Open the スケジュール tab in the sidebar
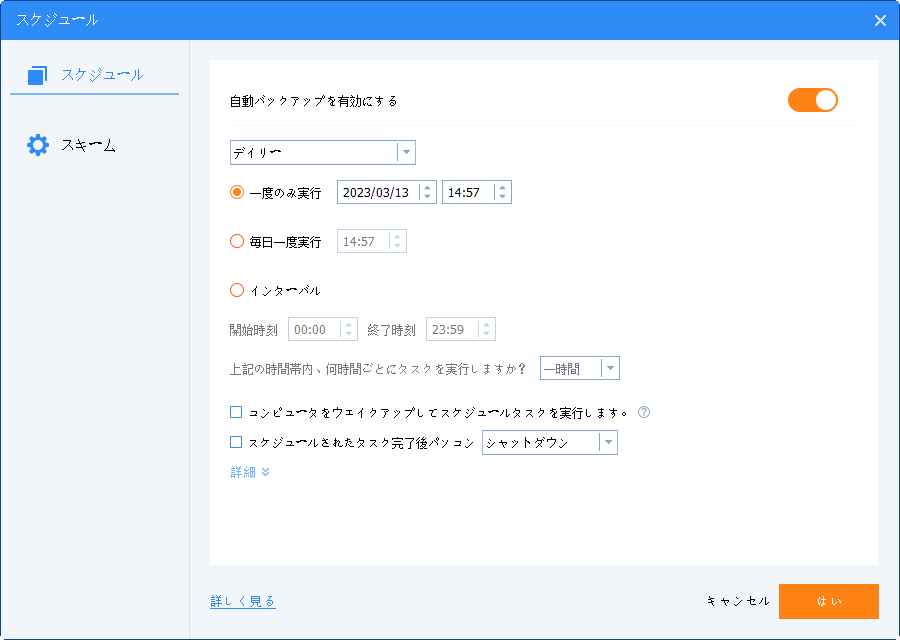This screenshot has width=900, height=640. pos(95,75)
